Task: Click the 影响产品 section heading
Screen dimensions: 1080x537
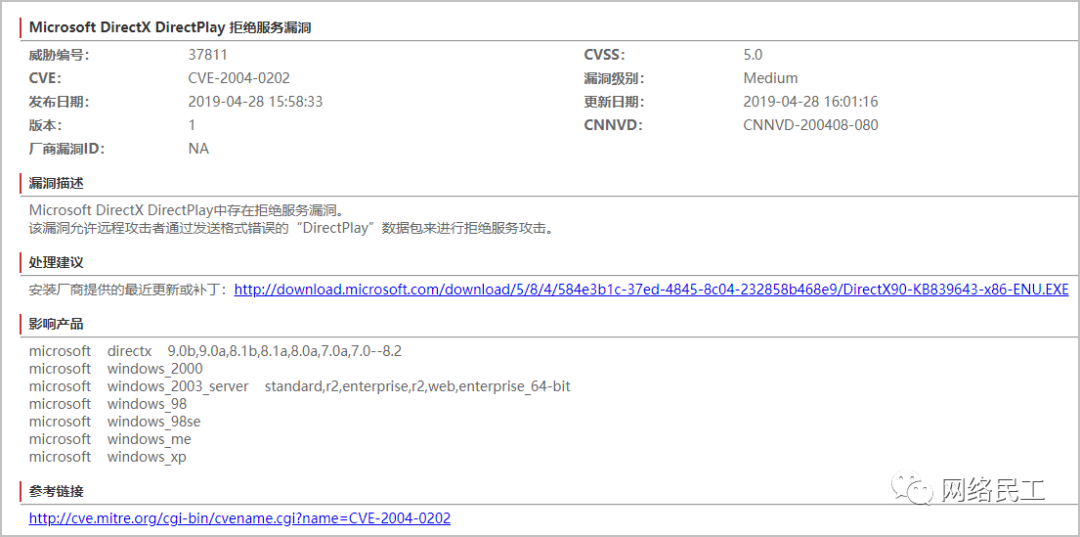Action: 56,324
